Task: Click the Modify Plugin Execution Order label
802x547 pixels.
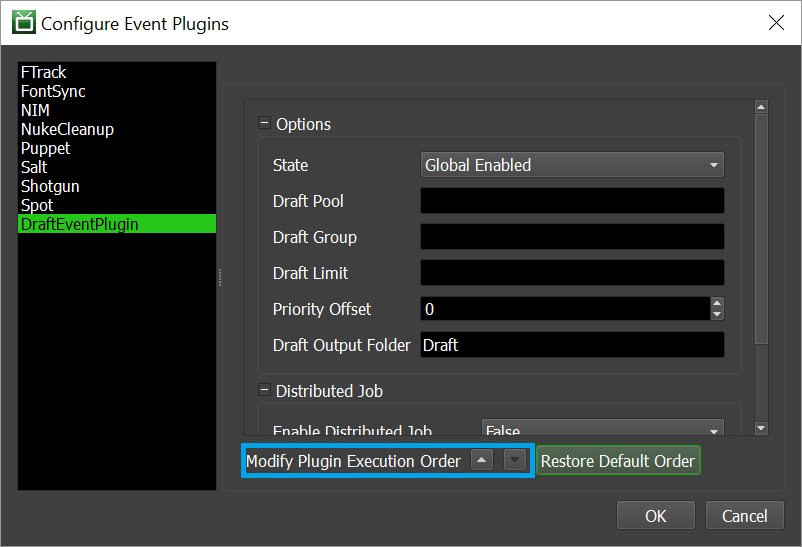Action: tap(353, 461)
